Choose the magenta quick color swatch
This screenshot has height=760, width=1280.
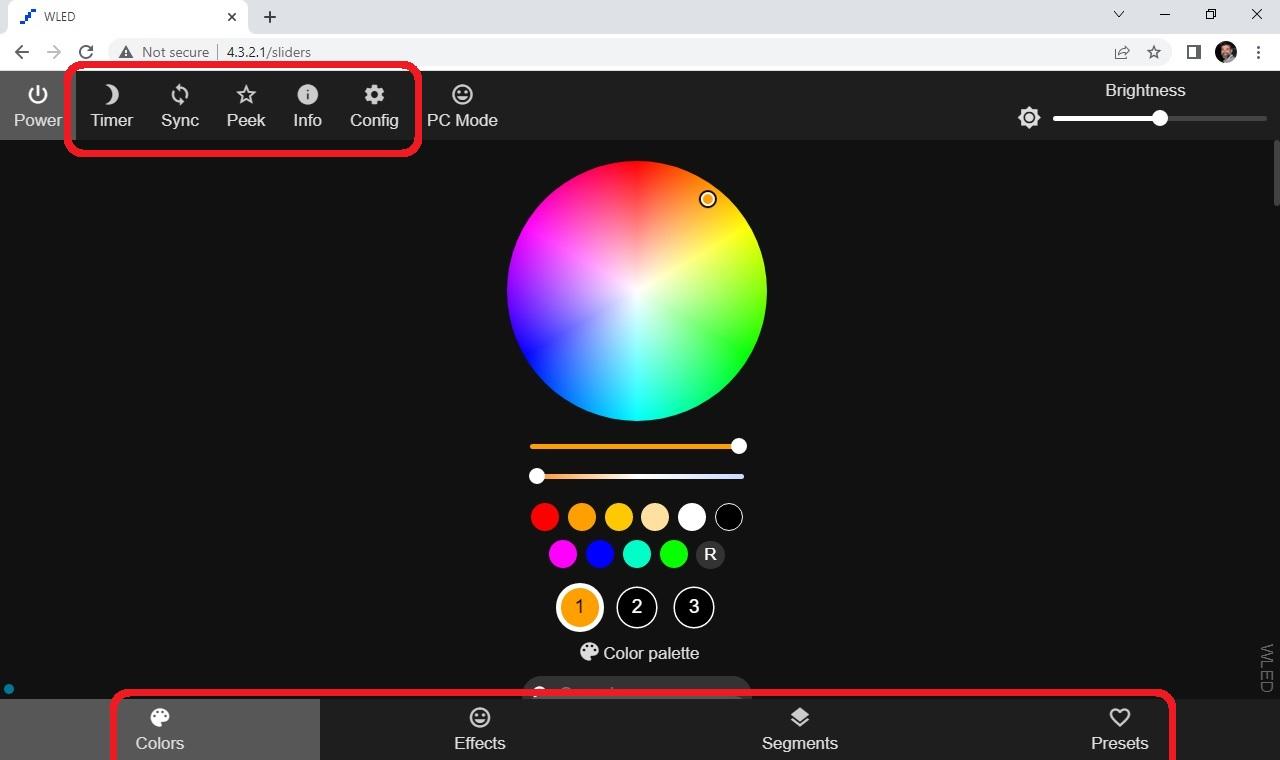point(563,554)
